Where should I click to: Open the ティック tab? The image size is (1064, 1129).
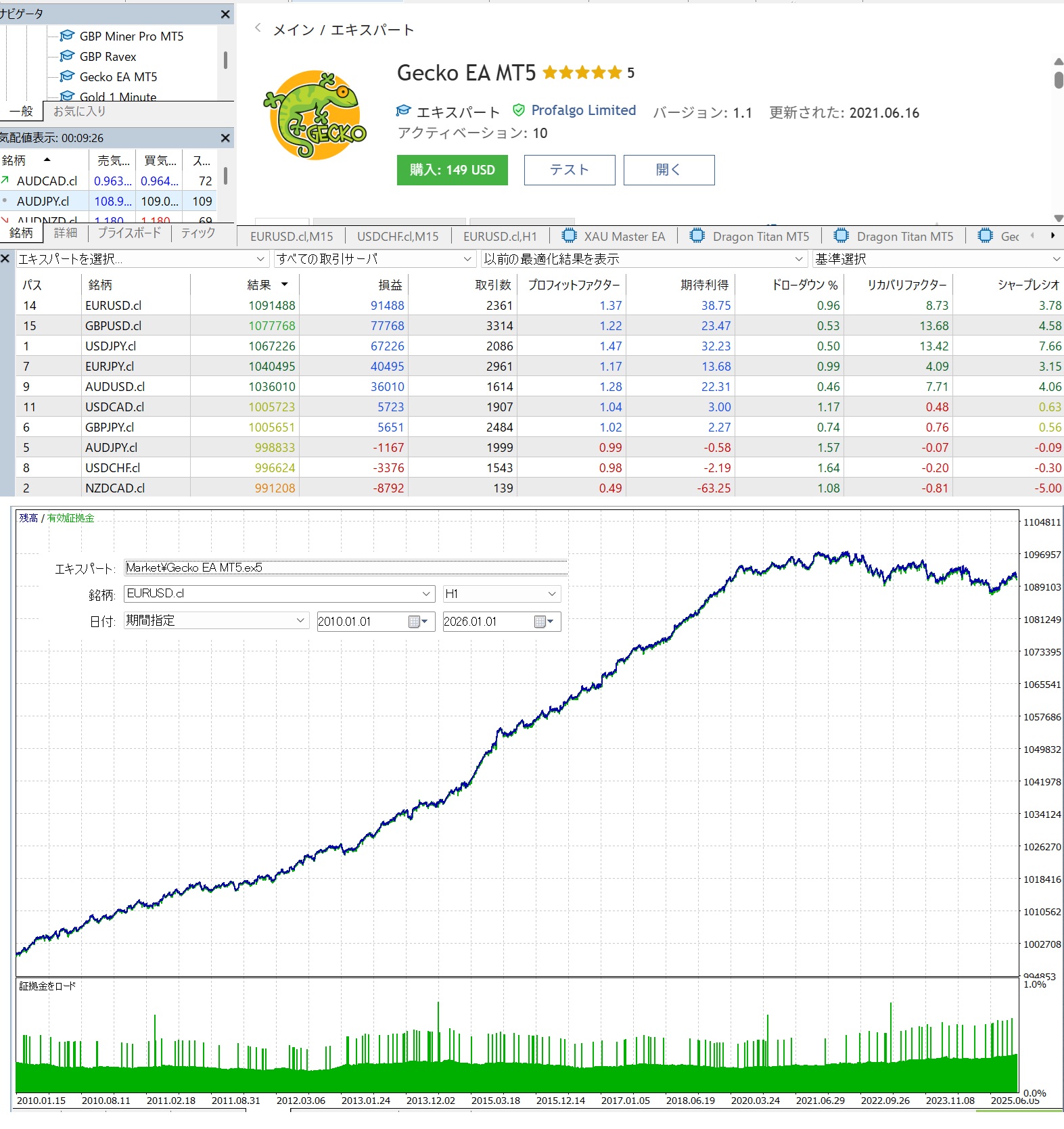198,233
